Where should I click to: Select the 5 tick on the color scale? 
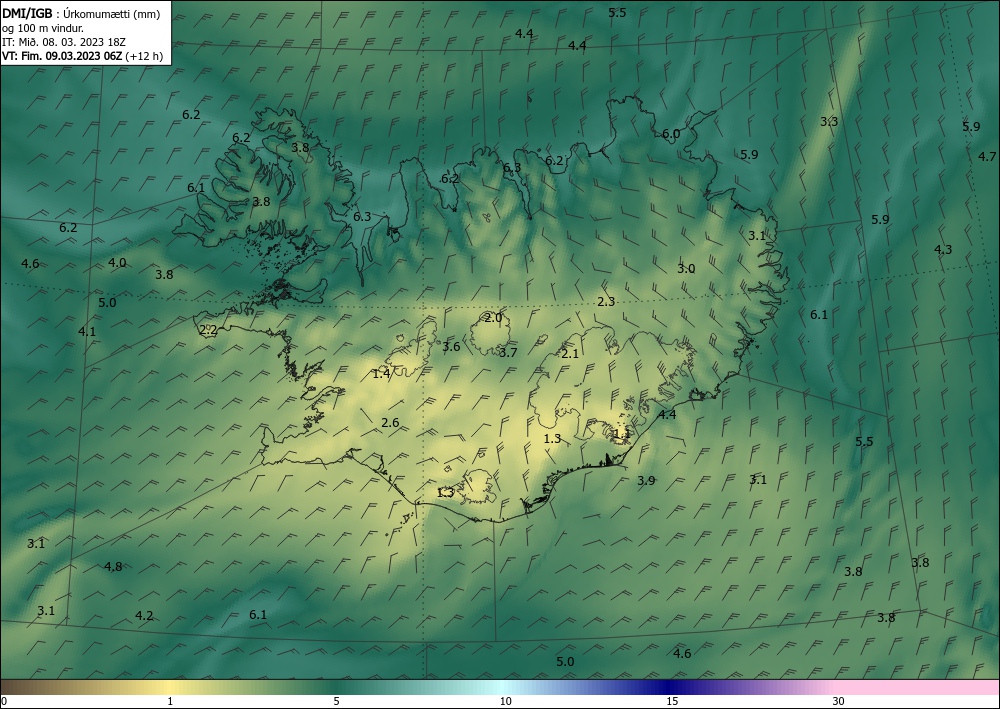[x=336, y=701]
